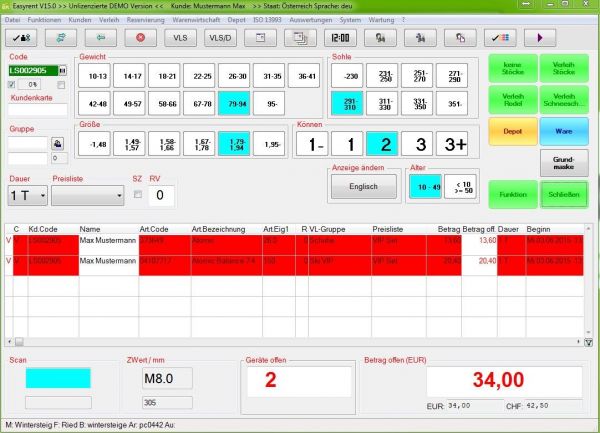Open the Dauer dropdown showing 1 T
The height and width of the screenshot is (433, 600).
pos(27,194)
